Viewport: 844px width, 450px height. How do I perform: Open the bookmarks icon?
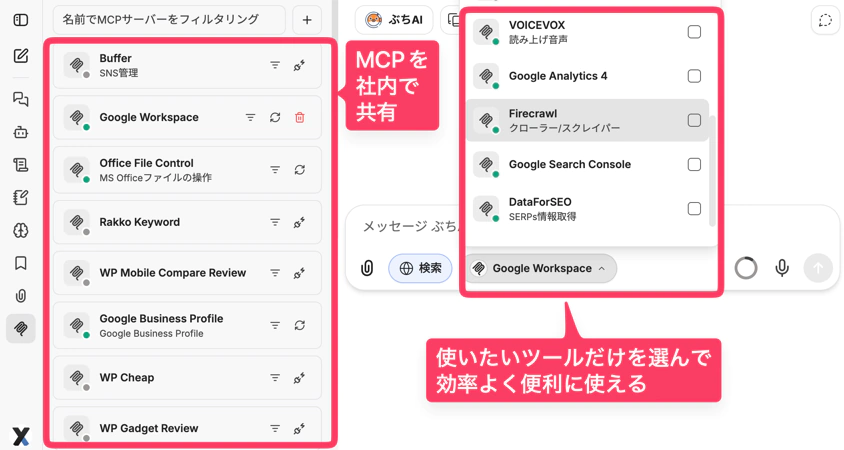click(x=20, y=263)
